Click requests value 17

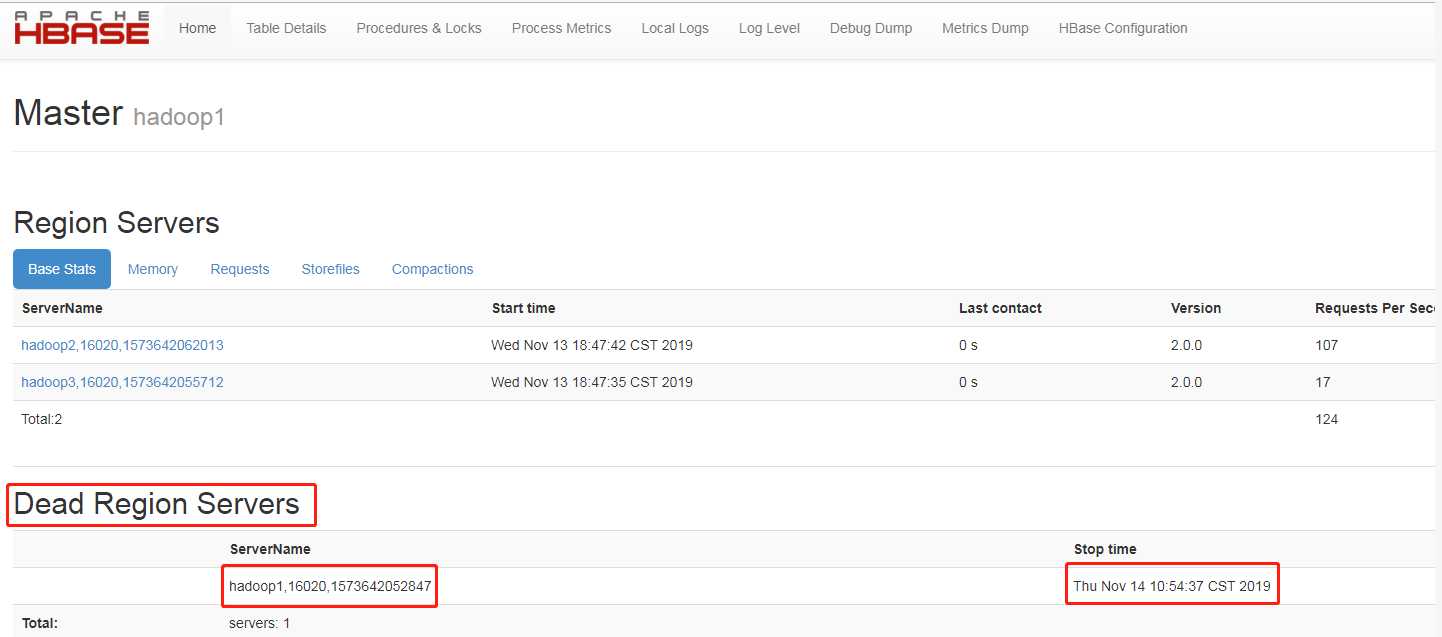[1323, 382]
